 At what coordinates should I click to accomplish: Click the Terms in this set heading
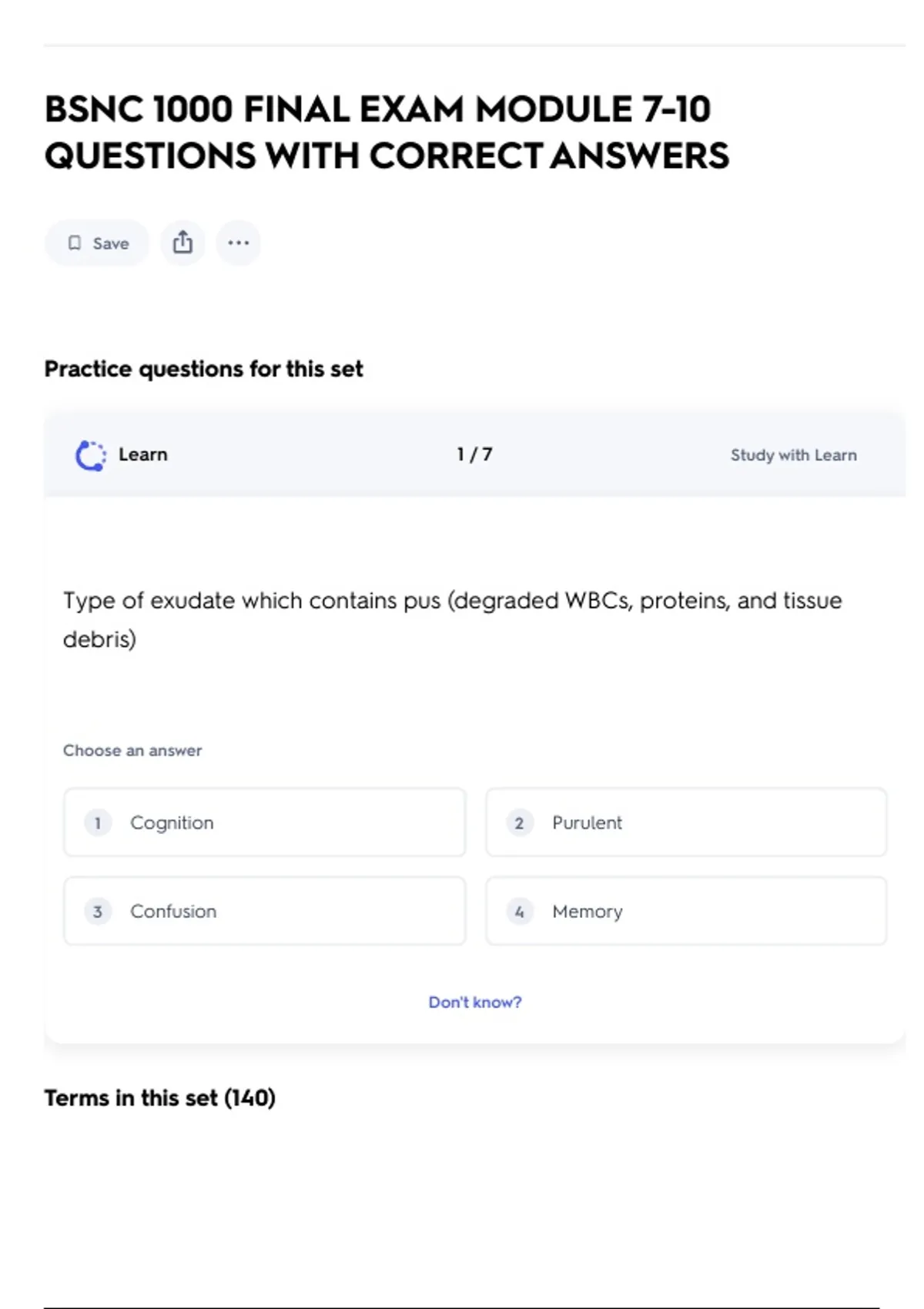[x=159, y=1097]
